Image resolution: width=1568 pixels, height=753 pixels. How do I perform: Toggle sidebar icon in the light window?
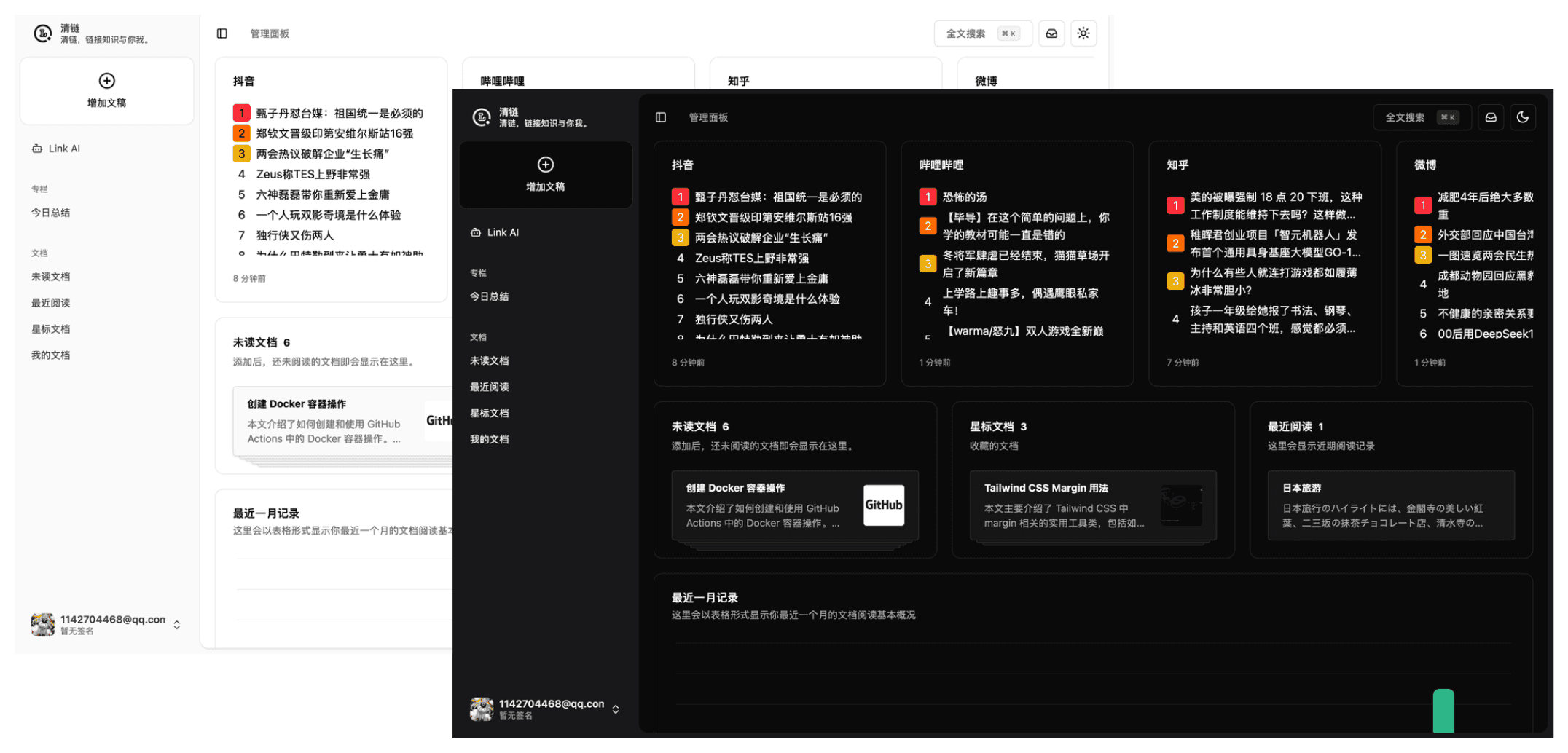(222, 33)
